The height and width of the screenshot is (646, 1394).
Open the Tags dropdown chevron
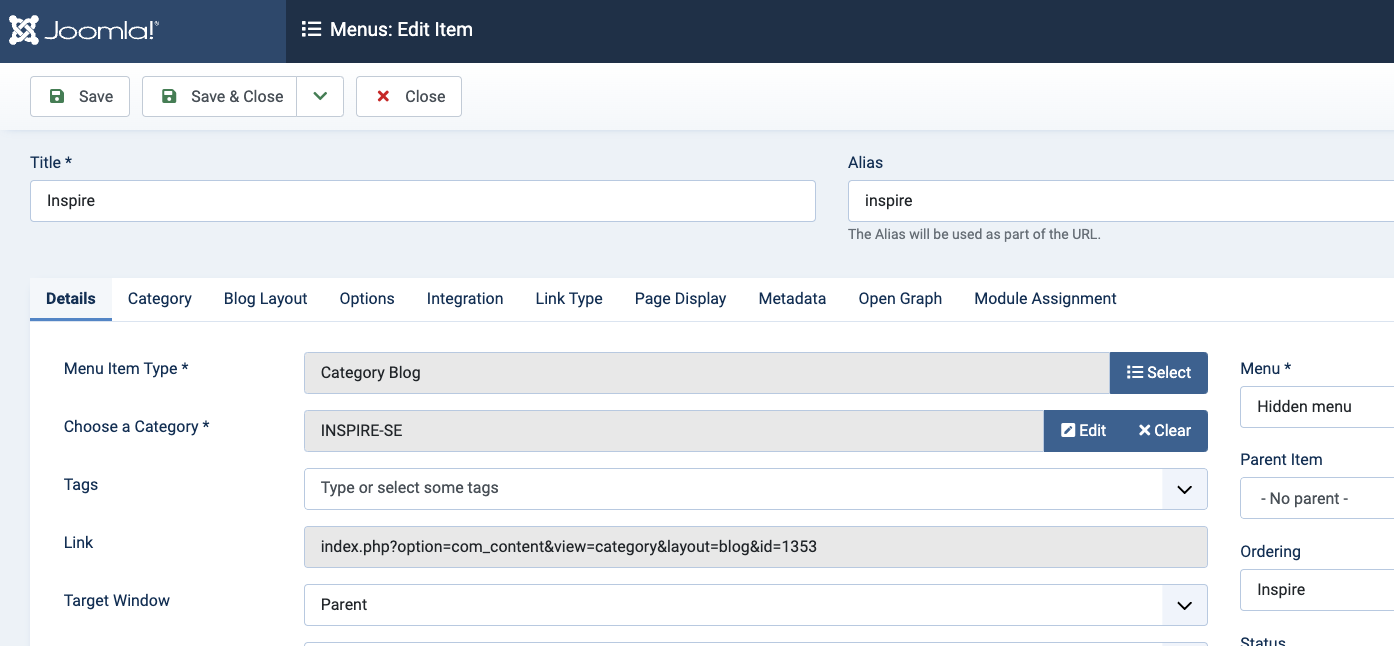(1184, 489)
